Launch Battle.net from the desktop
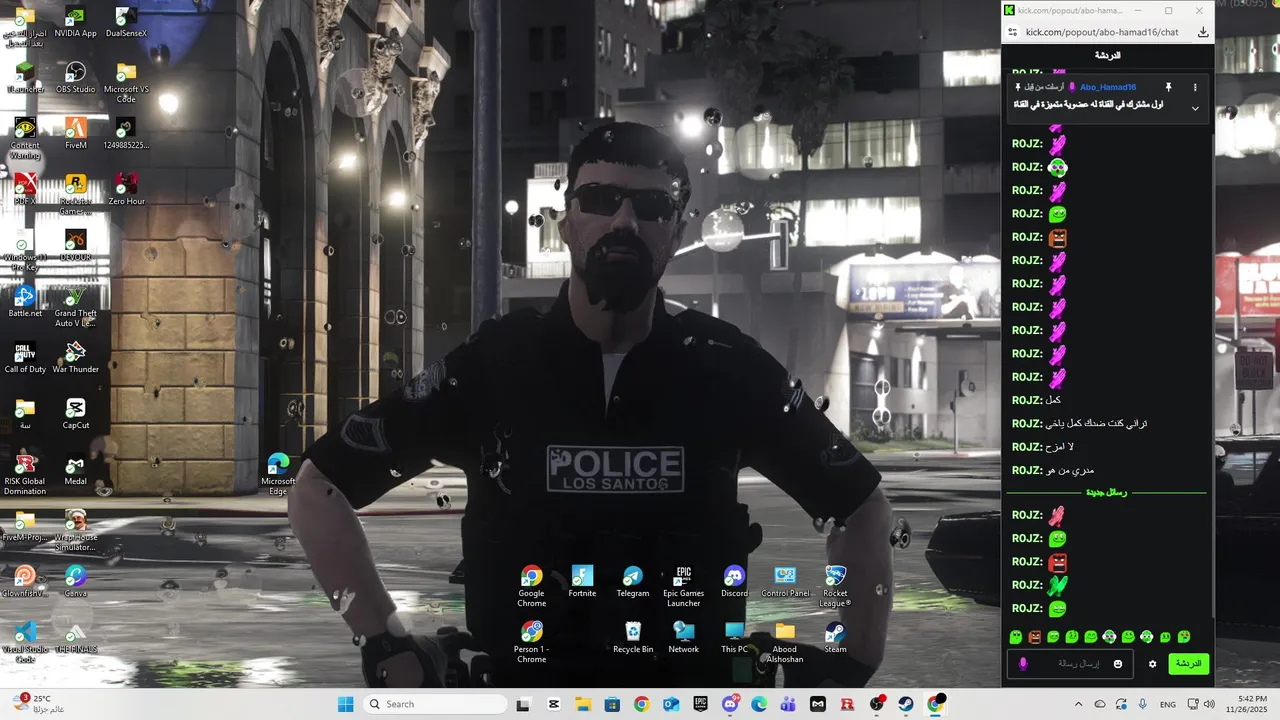This screenshot has height=720, width=1280. click(x=25, y=302)
